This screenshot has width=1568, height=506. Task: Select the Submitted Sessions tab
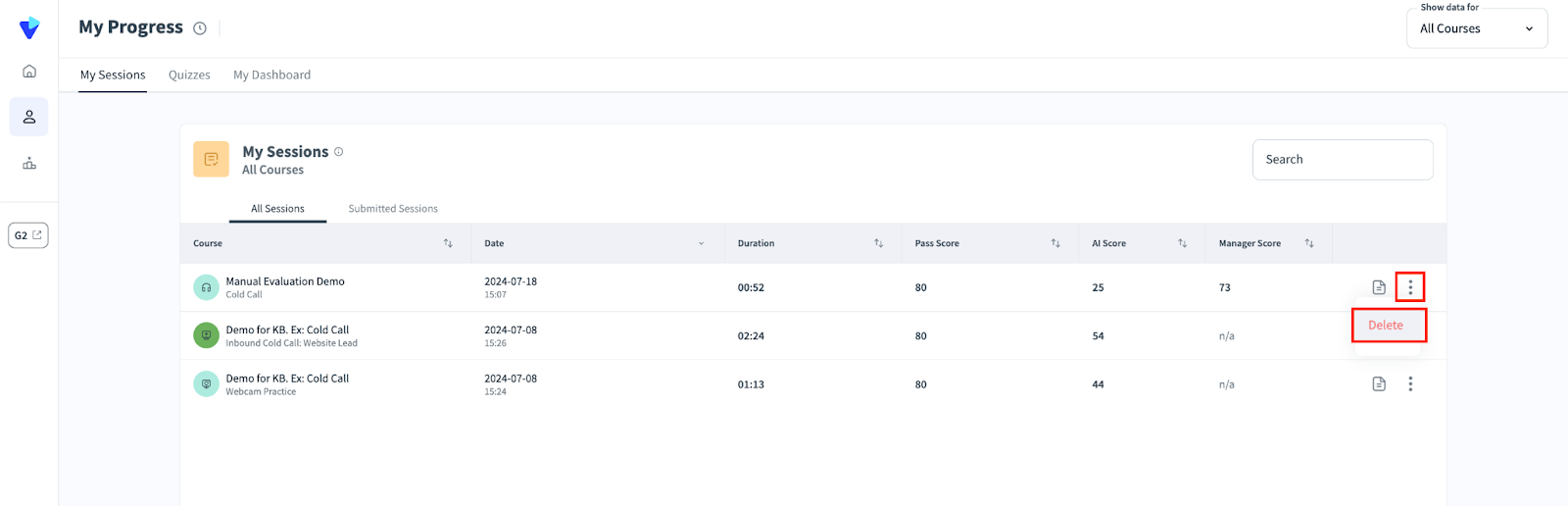(393, 209)
